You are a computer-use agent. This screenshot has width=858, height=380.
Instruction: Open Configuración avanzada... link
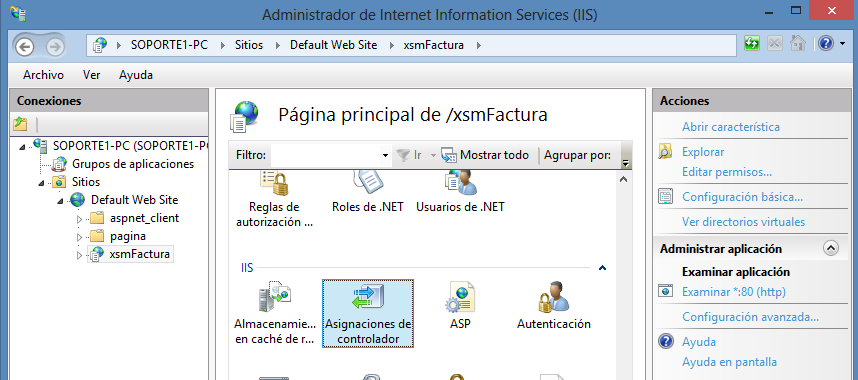(x=750, y=316)
